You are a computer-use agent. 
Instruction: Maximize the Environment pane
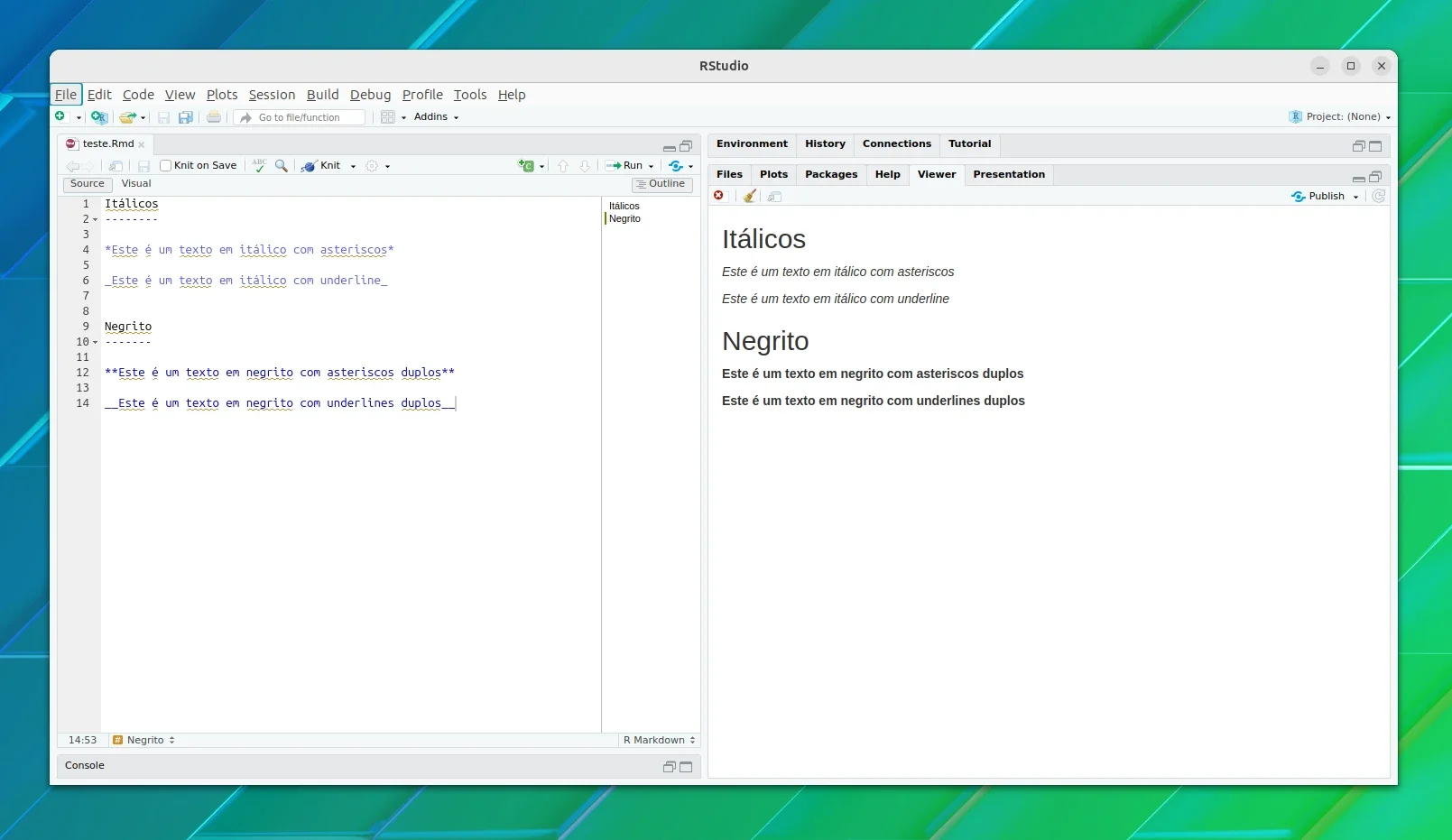pos(1375,146)
